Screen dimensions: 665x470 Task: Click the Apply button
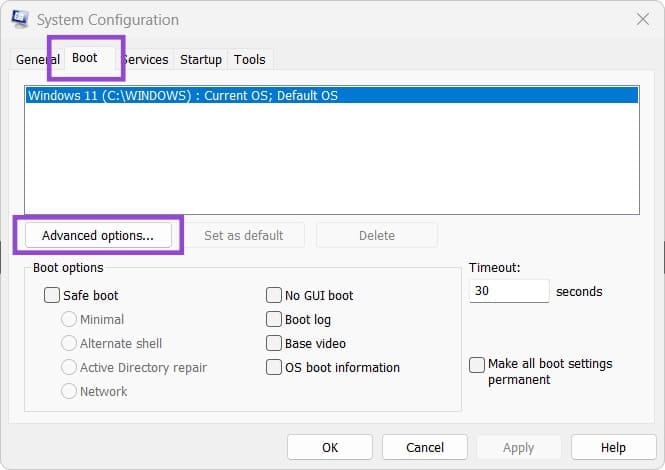[519, 447]
